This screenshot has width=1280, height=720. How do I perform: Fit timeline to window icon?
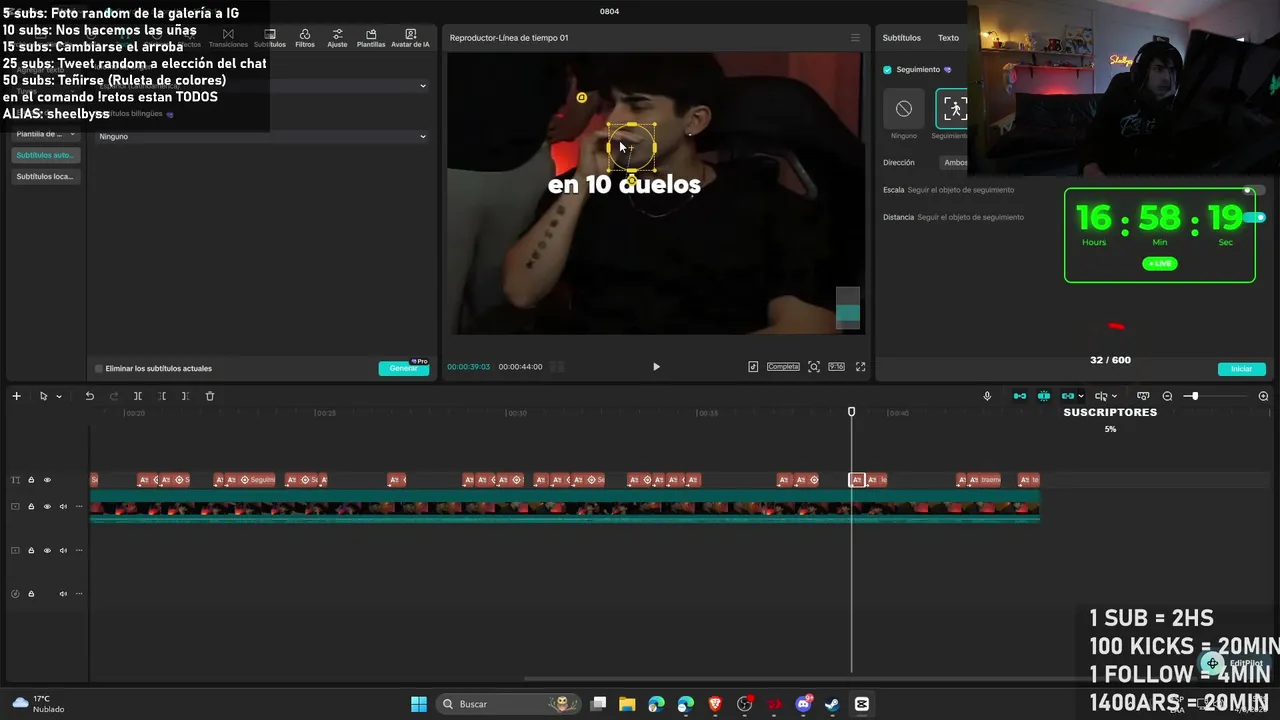pos(1143,396)
